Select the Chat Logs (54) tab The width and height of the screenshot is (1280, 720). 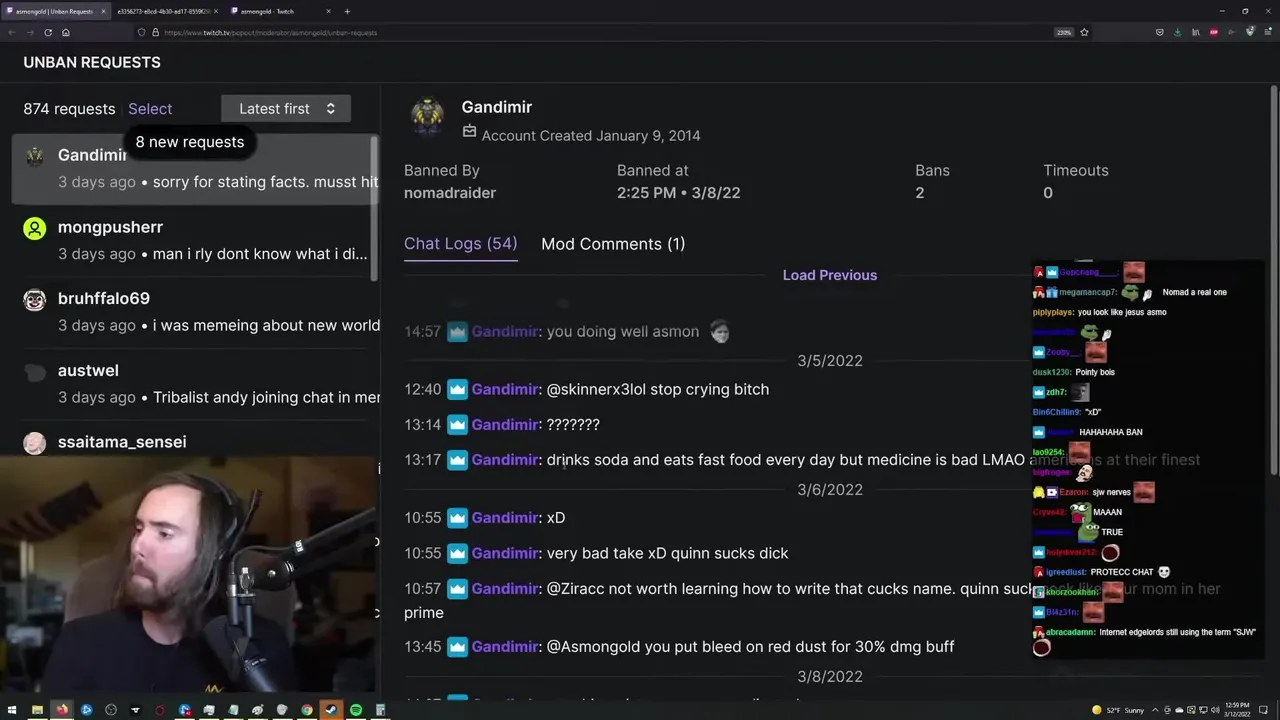460,244
